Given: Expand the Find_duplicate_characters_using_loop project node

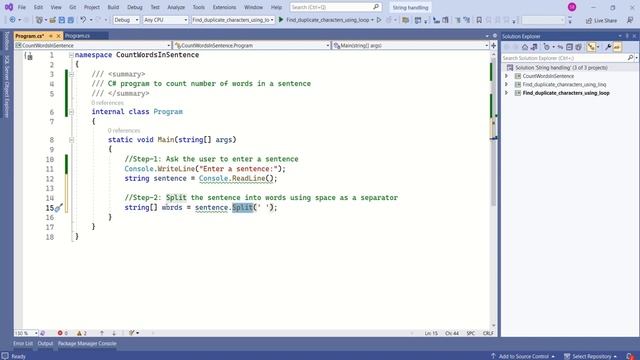Looking at the screenshot, I should click(x=507, y=93).
